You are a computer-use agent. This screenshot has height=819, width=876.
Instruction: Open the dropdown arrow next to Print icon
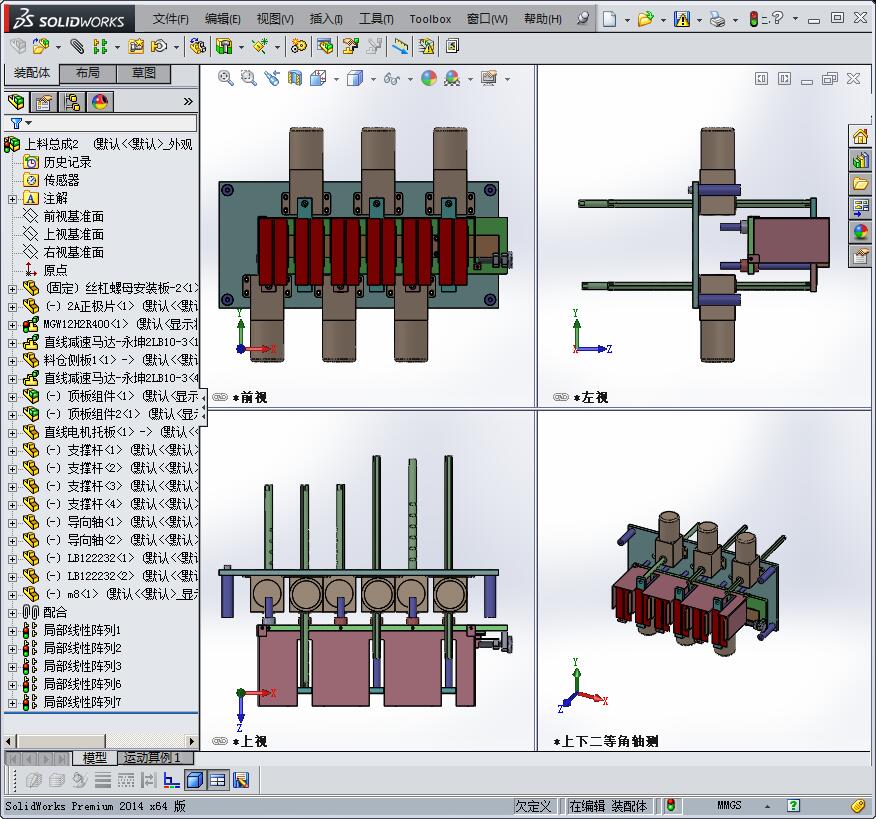pyautogui.click(x=735, y=20)
